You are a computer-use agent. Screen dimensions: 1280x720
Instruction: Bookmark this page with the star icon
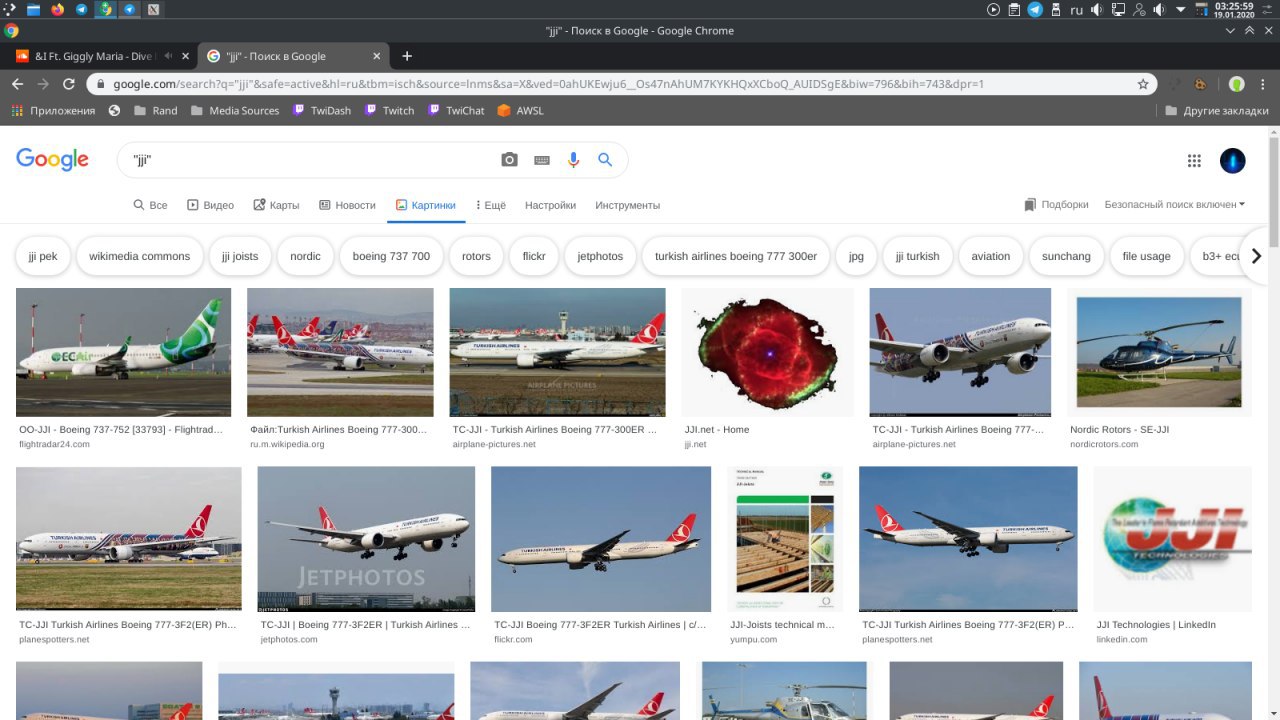pyautogui.click(x=1143, y=84)
